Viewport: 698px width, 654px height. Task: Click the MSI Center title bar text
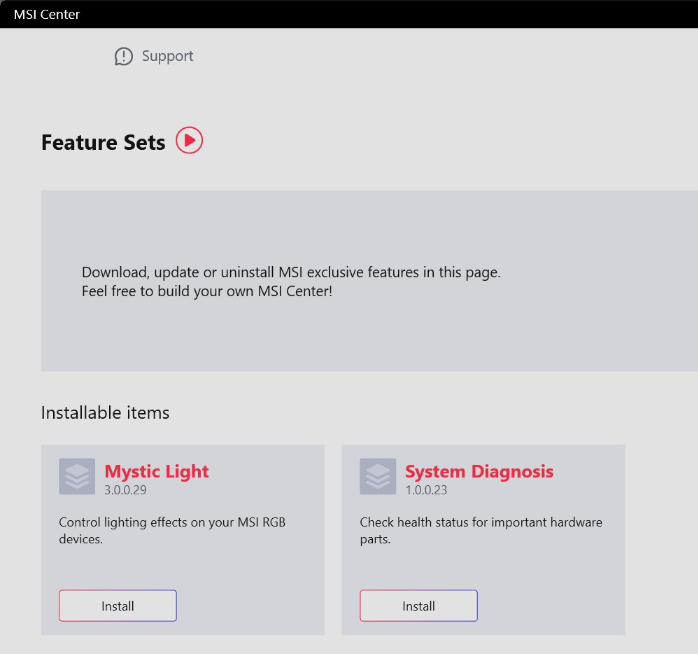46,14
